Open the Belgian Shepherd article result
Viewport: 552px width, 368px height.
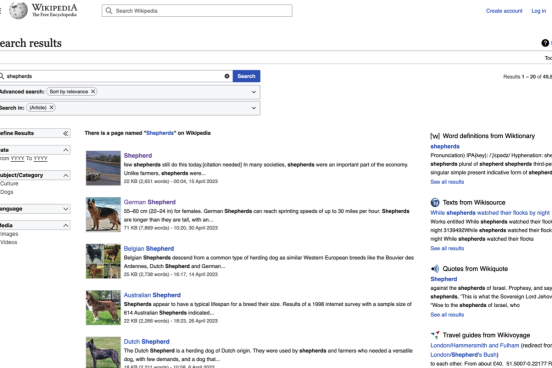[x=149, y=249]
